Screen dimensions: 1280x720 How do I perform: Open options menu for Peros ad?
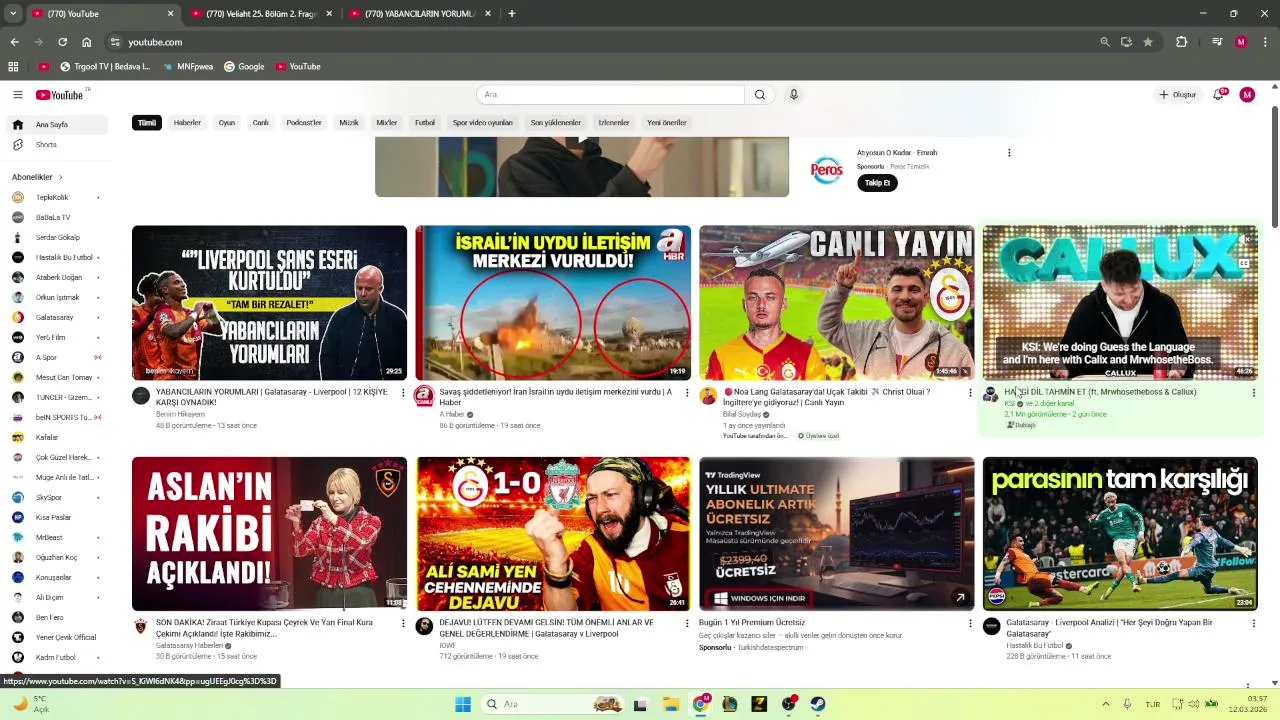click(1009, 153)
